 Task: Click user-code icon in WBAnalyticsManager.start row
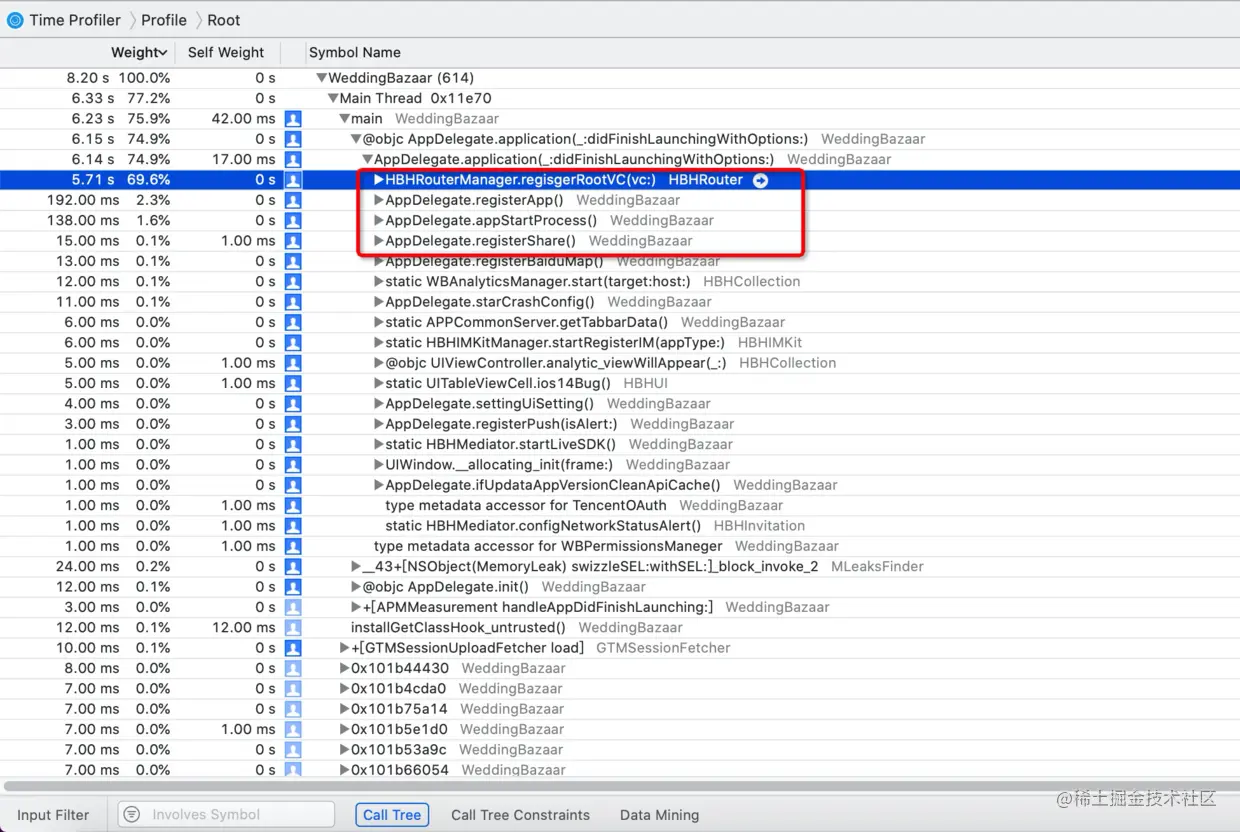click(x=293, y=281)
